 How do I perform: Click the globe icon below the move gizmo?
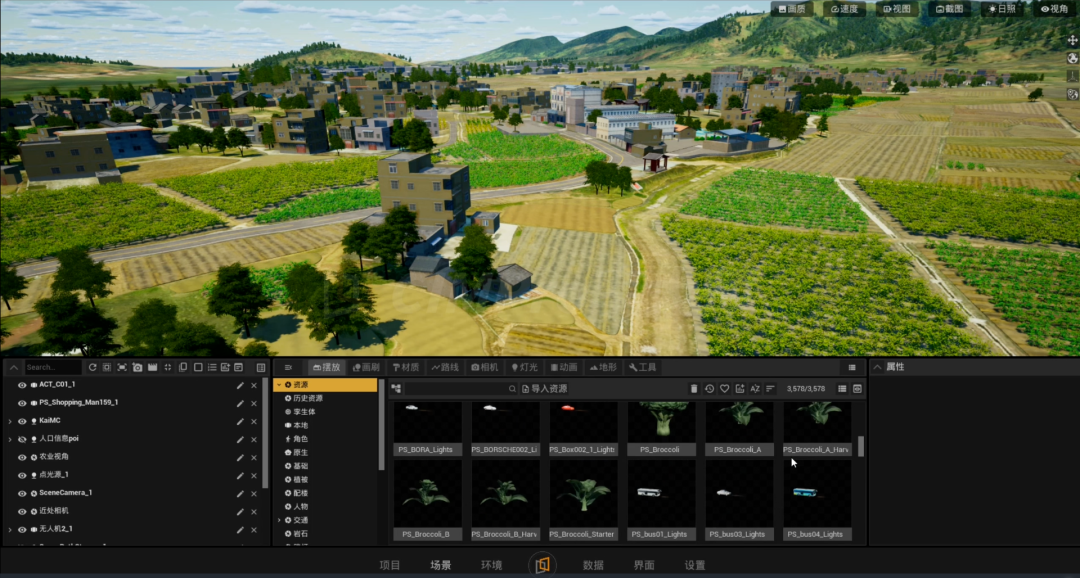click(1072, 58)
